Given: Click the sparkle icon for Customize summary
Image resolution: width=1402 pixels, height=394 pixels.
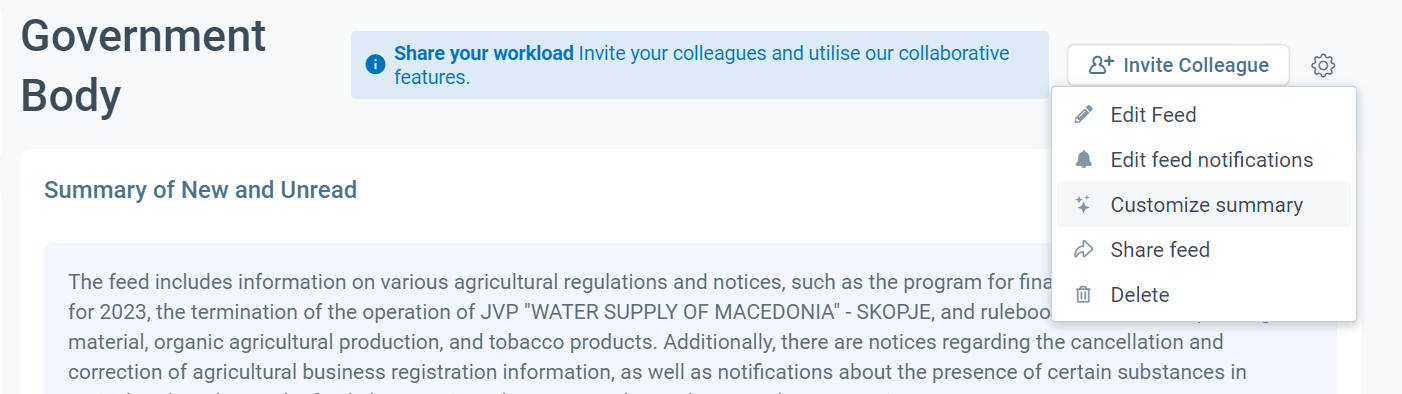Looking at the screenshot, I should [1083, 205].
